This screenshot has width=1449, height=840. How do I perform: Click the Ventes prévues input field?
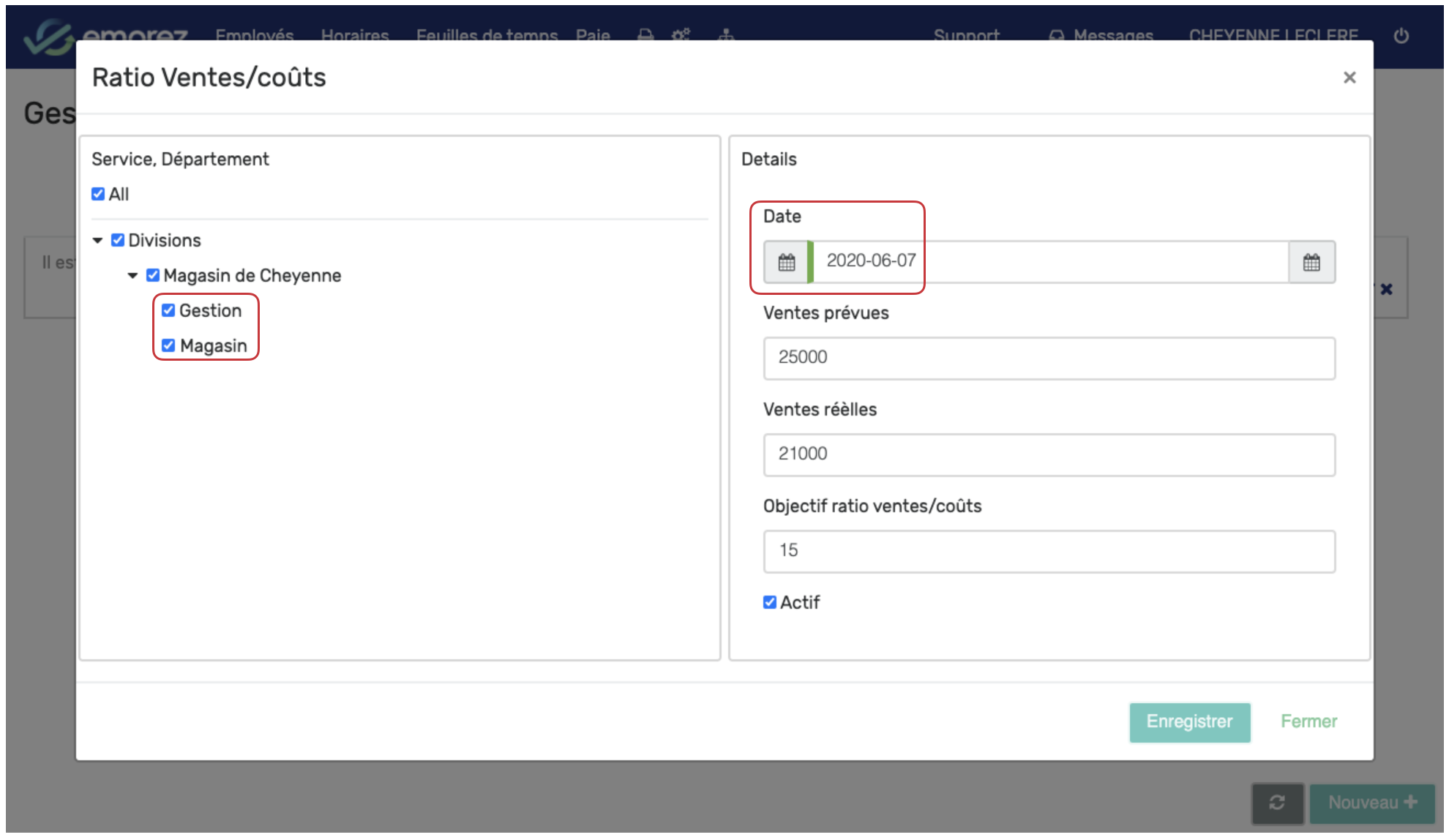pyautogui.click(x=1048, y=358)
